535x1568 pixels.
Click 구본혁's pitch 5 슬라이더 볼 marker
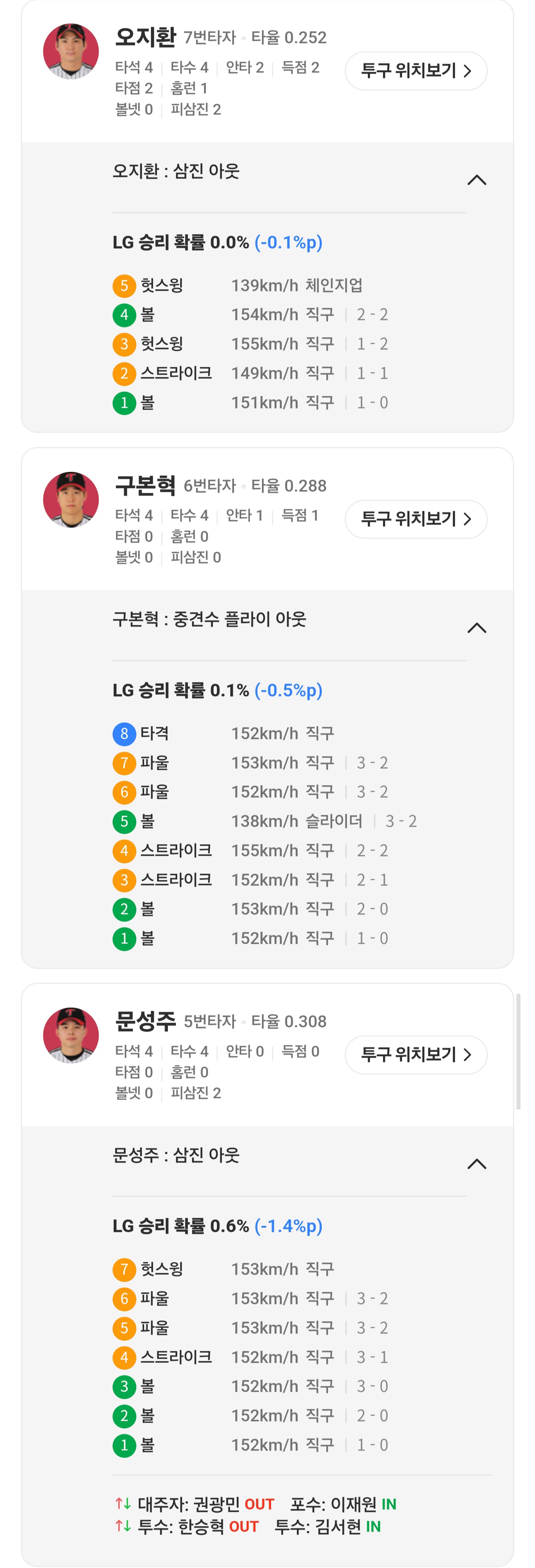pyautogui.click(x=124, y=822)
